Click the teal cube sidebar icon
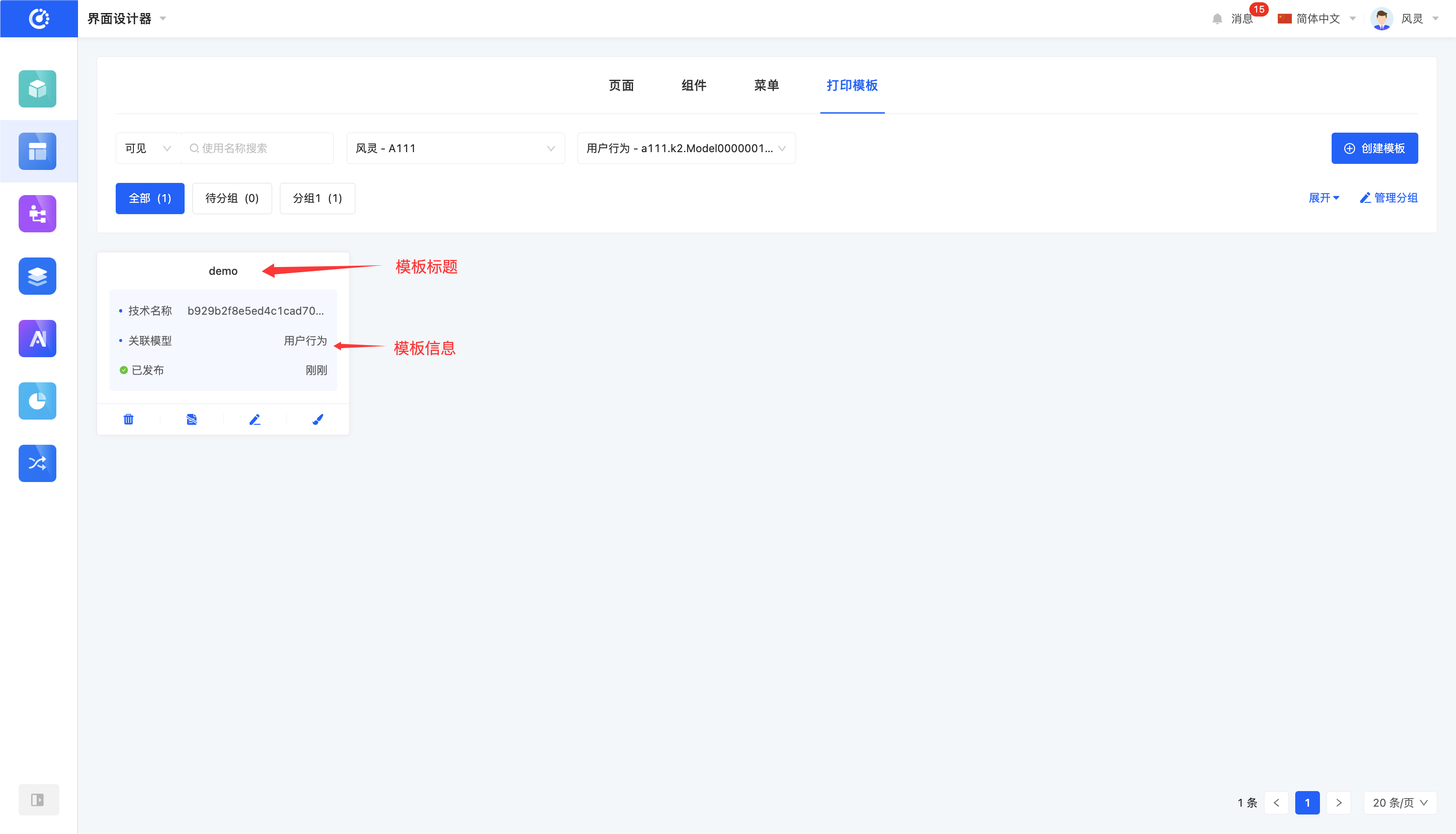 [37, 89]
